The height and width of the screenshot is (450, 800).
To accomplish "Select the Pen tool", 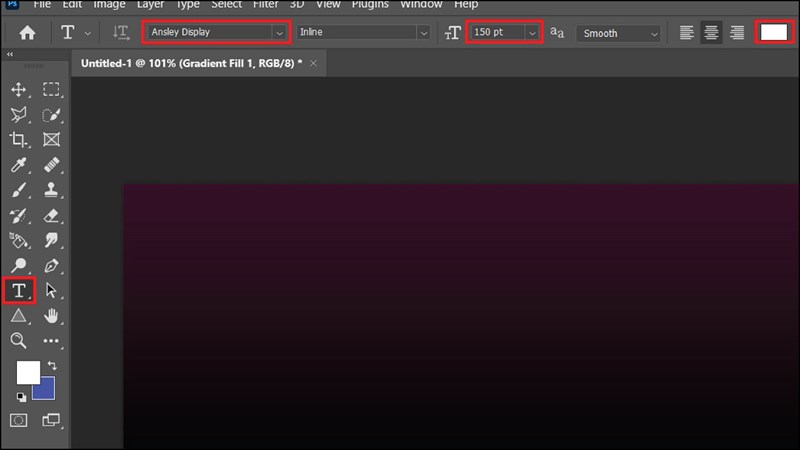I will point(51,265).
